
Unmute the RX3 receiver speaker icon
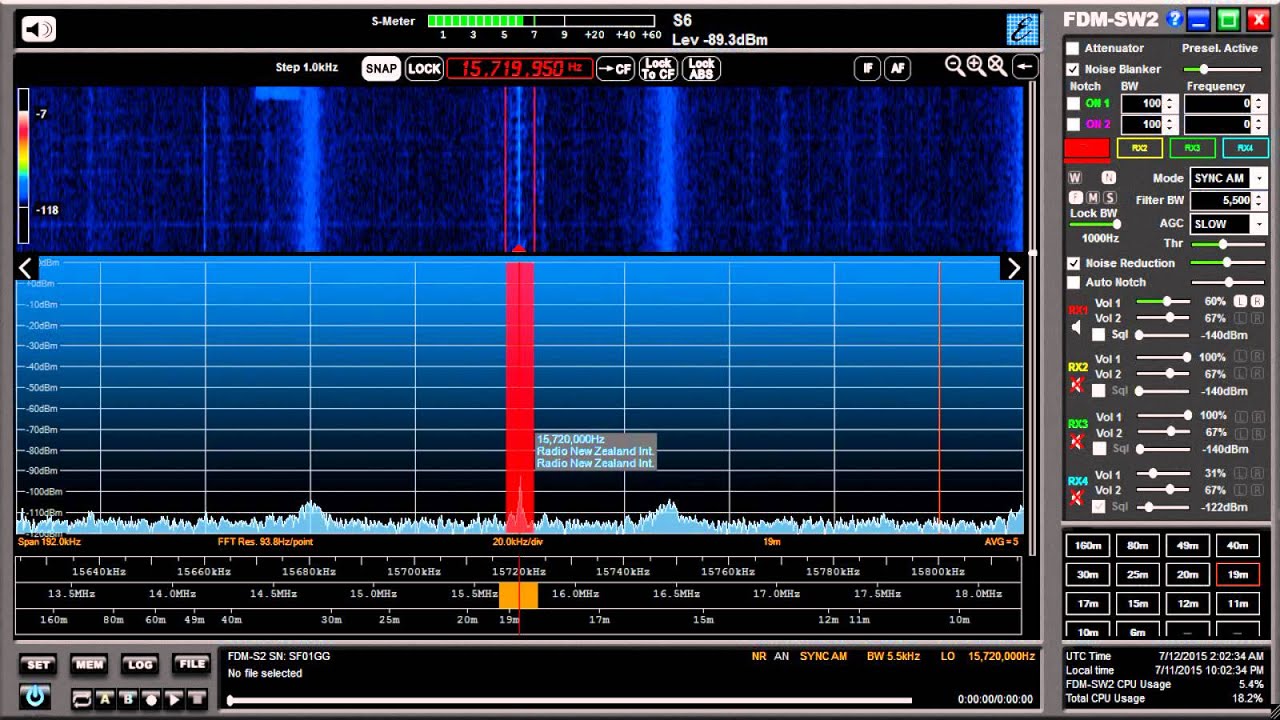(x=1077, y=441)
